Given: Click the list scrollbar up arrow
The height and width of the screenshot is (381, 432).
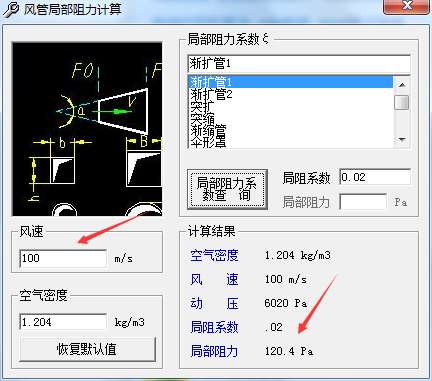Looking at the screenshot, I should click(x=402, y=85).
